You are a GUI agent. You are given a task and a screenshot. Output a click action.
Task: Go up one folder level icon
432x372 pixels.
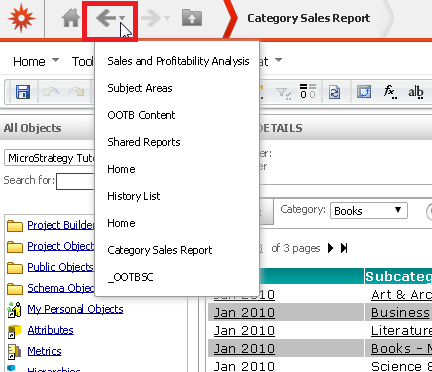click(192, 18)
